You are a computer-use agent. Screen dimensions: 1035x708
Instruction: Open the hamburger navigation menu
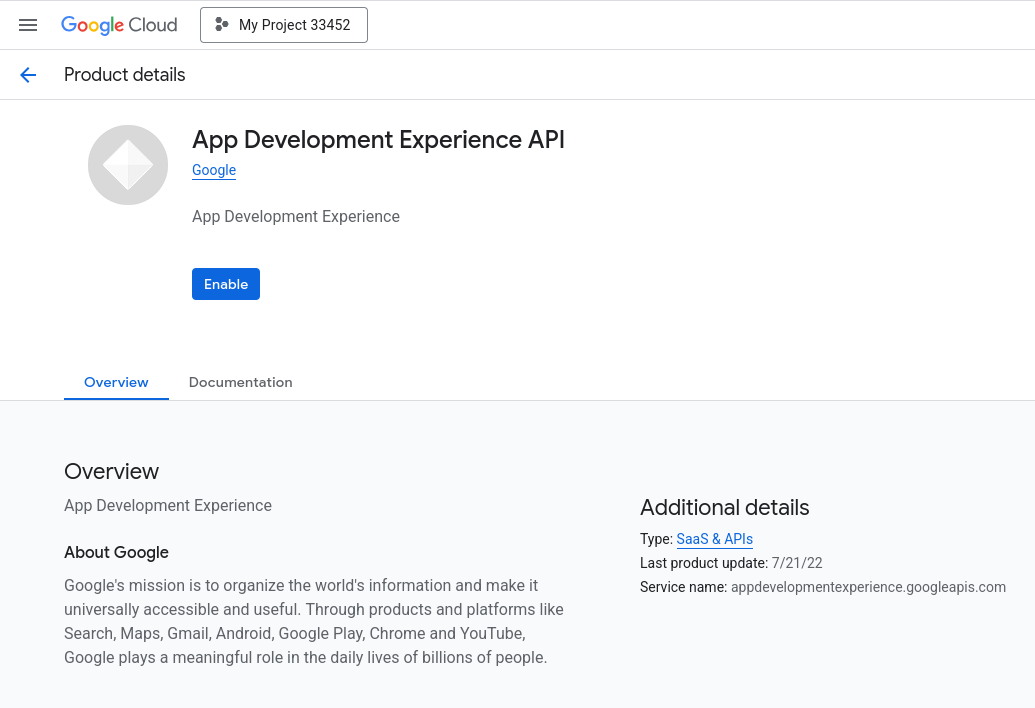coord(28,25)
